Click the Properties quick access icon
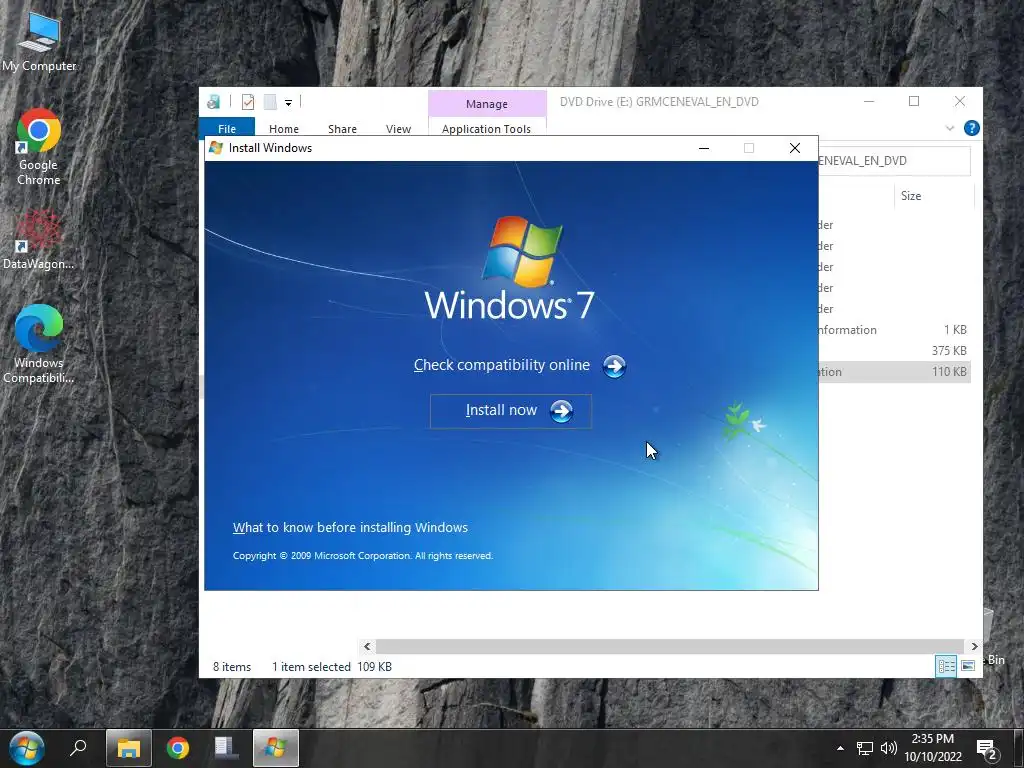Image resolution: width=1024 pixels, height=768 pixels. [248, 101]
